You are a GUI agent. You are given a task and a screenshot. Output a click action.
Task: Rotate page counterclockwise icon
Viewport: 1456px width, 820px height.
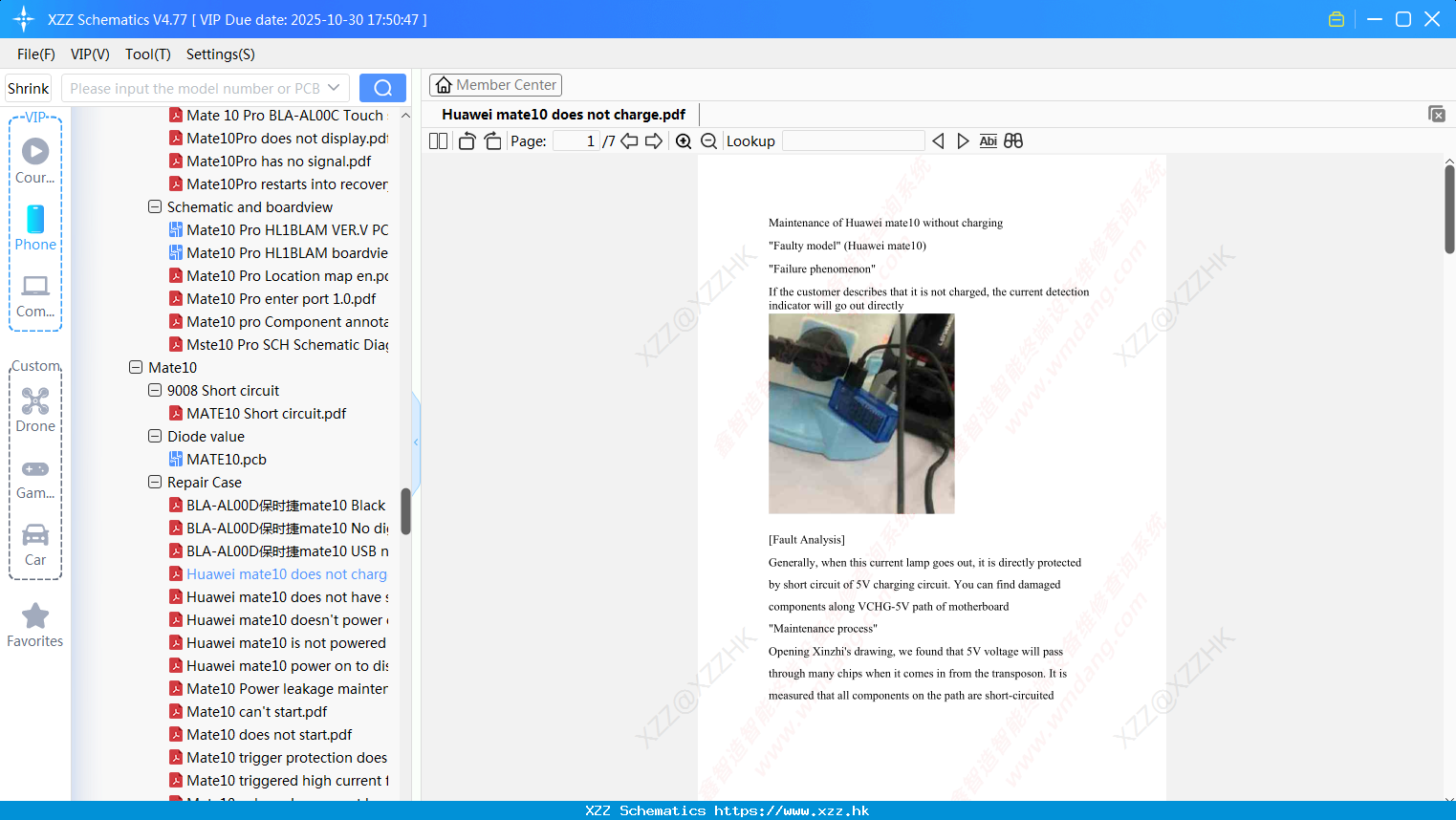(x=467, y=141)
